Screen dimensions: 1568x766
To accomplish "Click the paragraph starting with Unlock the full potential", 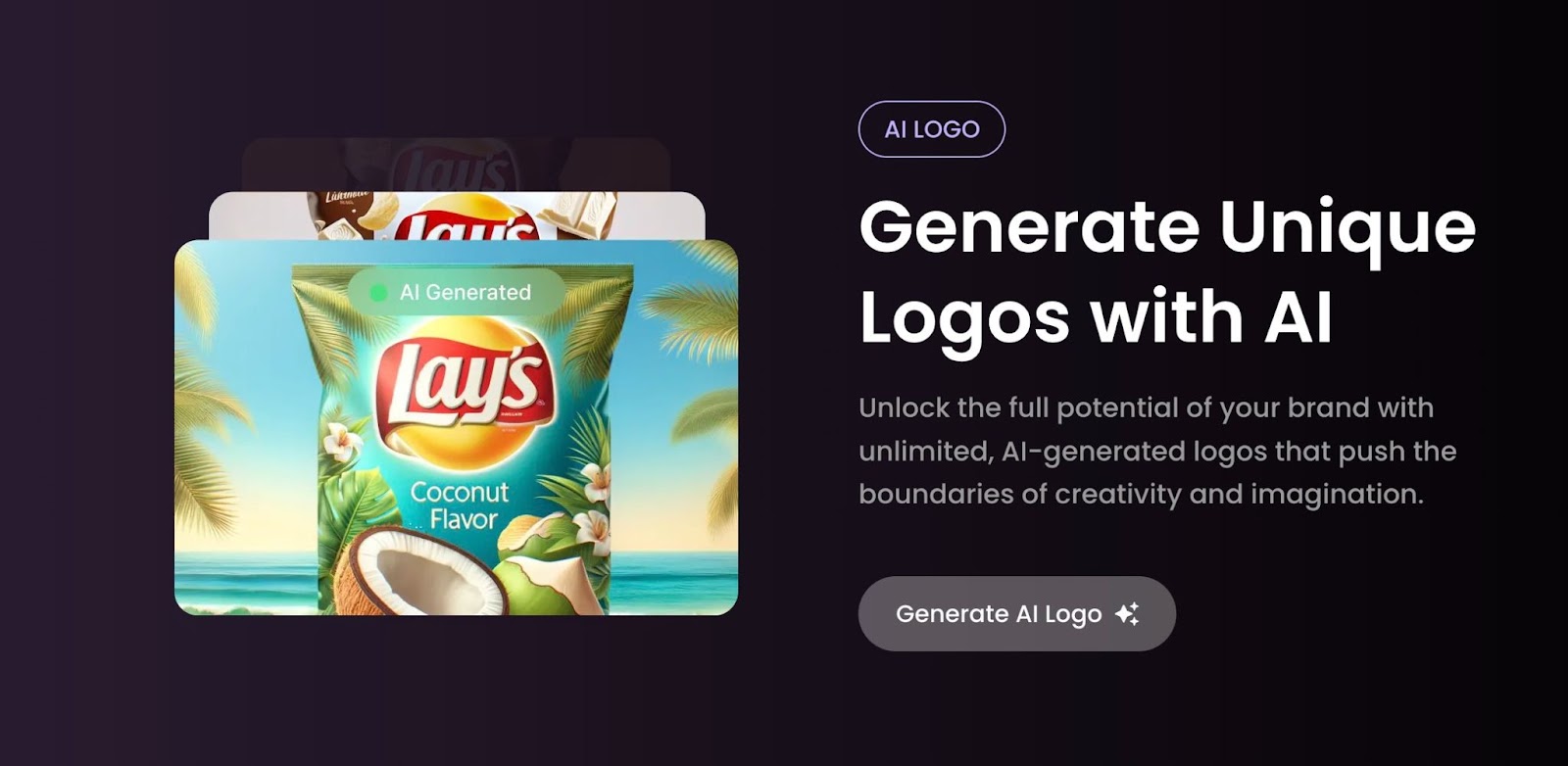I will pyautogui.click(x=1157, y=451).
